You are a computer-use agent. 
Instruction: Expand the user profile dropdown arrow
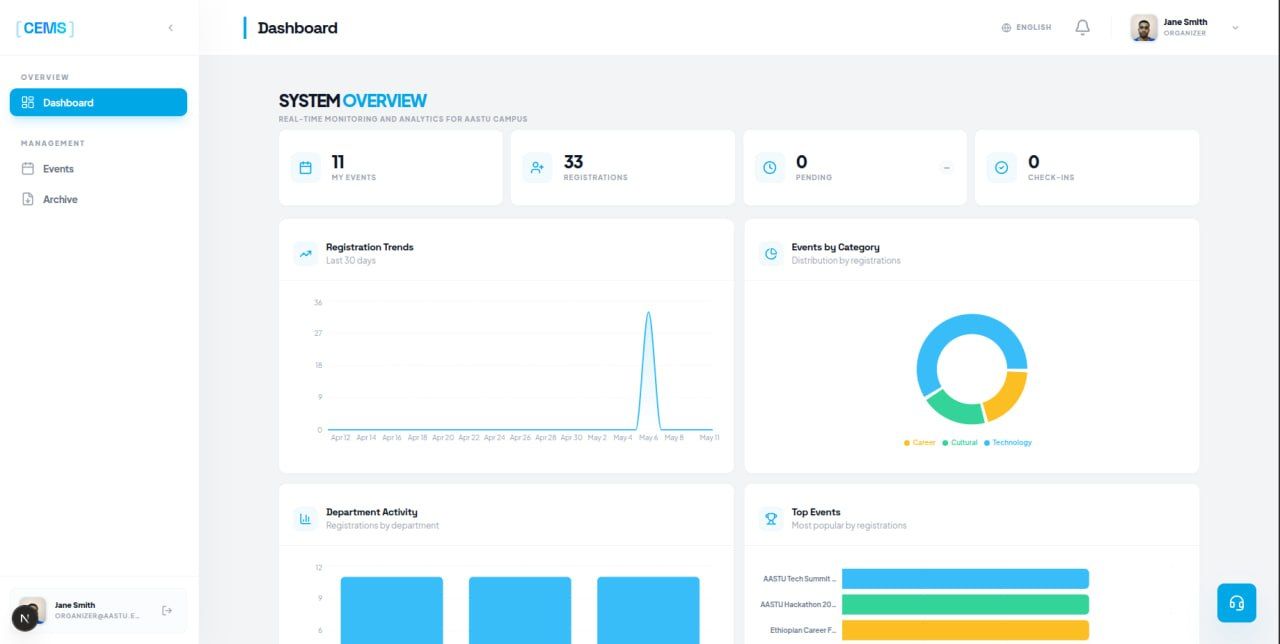[1235, 28]
